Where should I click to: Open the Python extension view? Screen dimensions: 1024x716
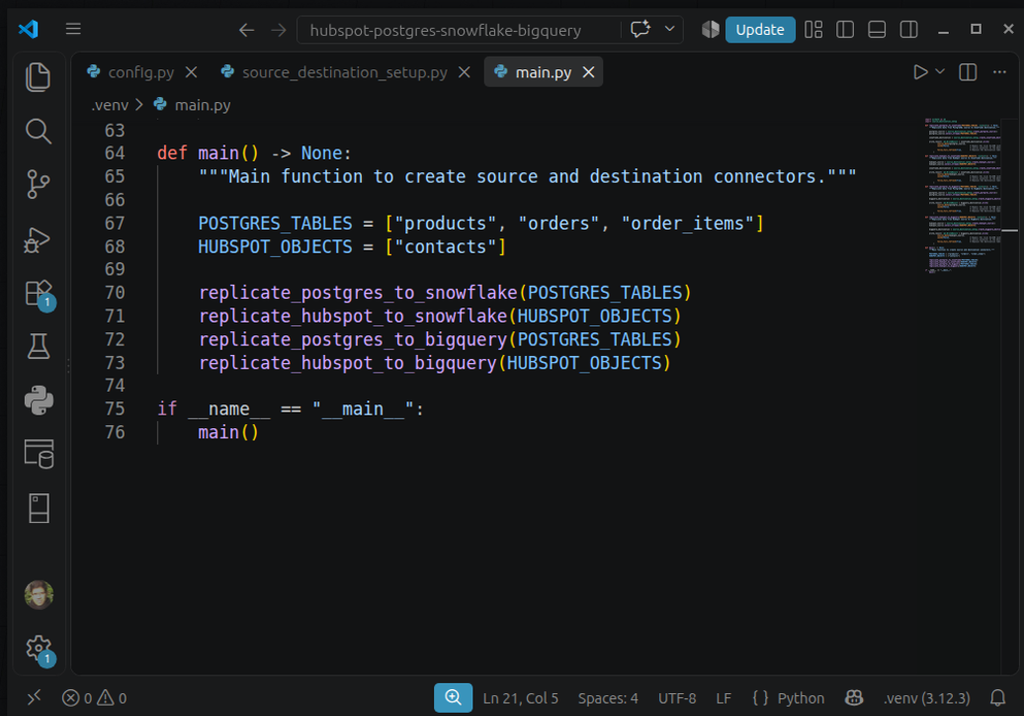tap(39, 400)
